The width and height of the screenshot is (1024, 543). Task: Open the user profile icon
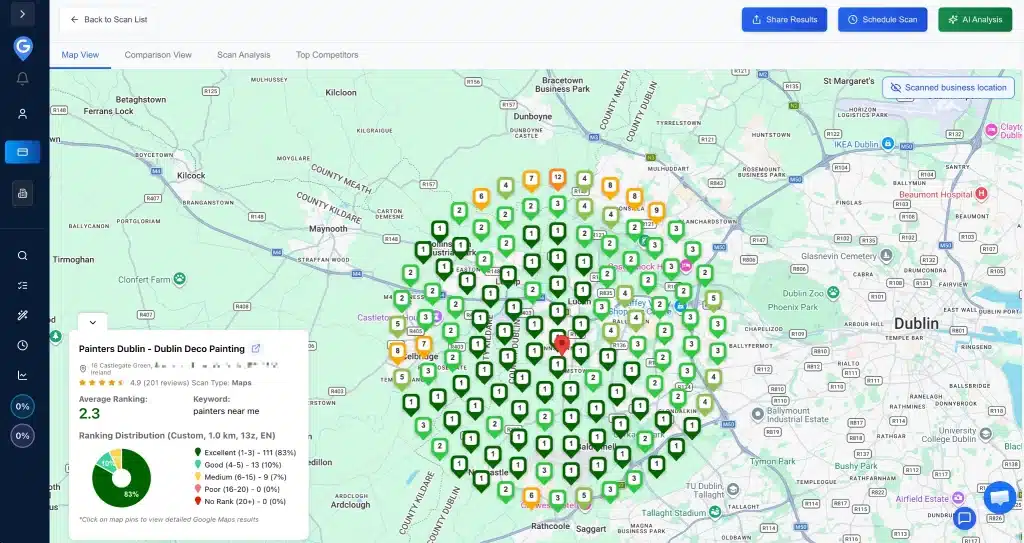(22, 114)
